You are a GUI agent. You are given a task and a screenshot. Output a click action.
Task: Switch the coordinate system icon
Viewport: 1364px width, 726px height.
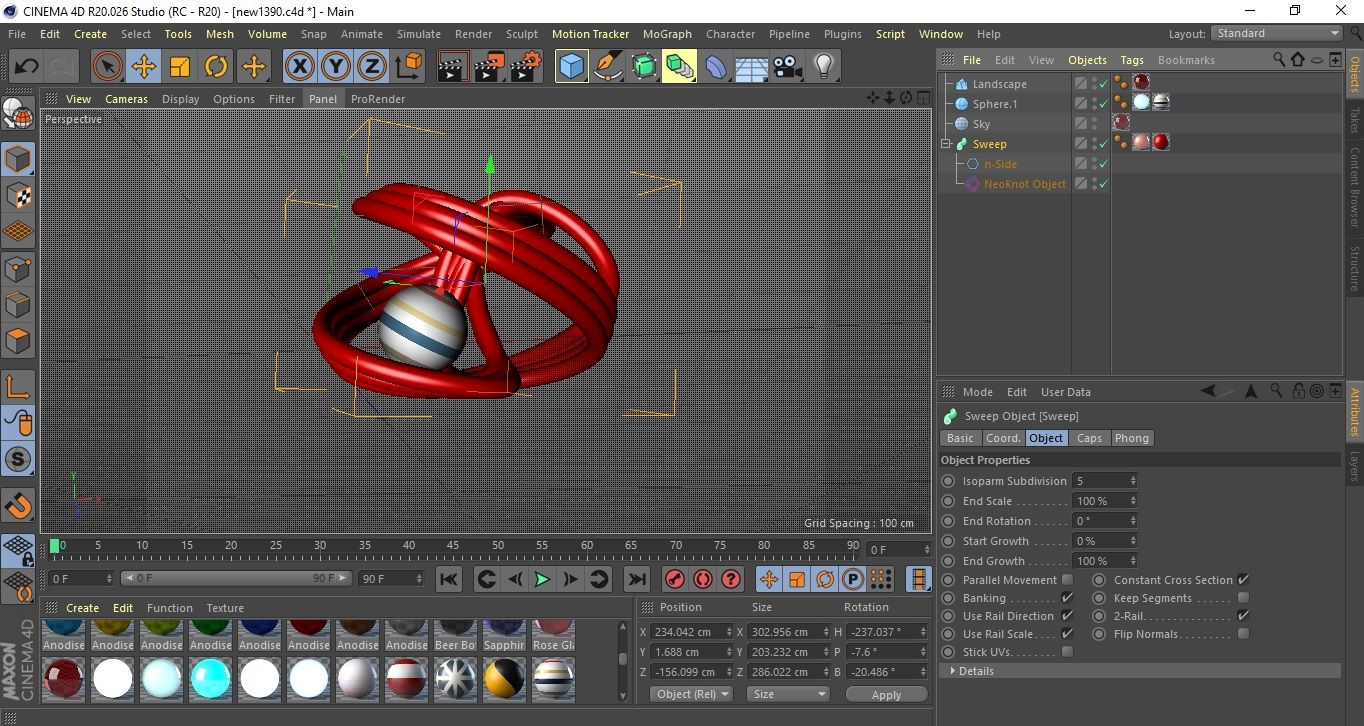[x=408, y=67]
